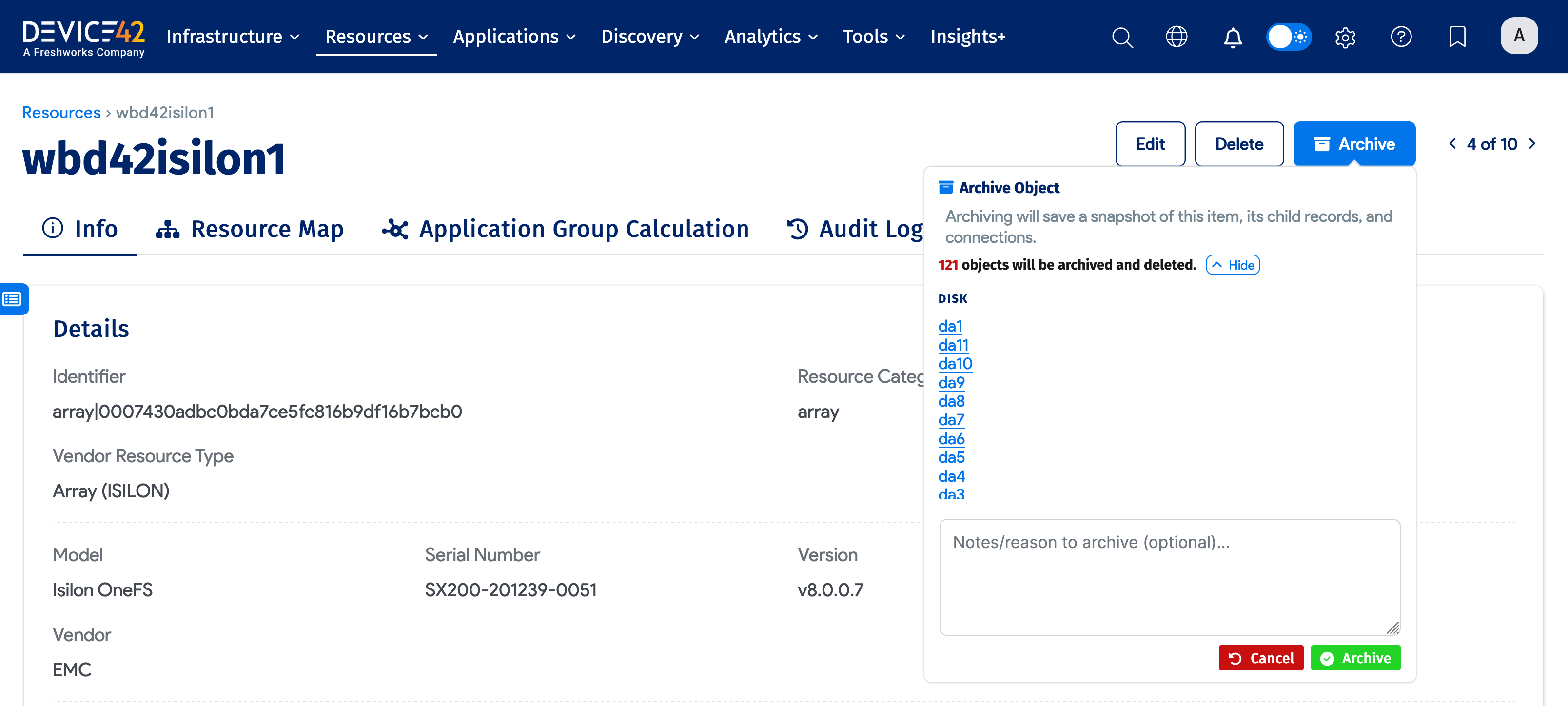1568x706 pixels.
Task: Open the Analytics dropdown menu
Action: [771, 37]
